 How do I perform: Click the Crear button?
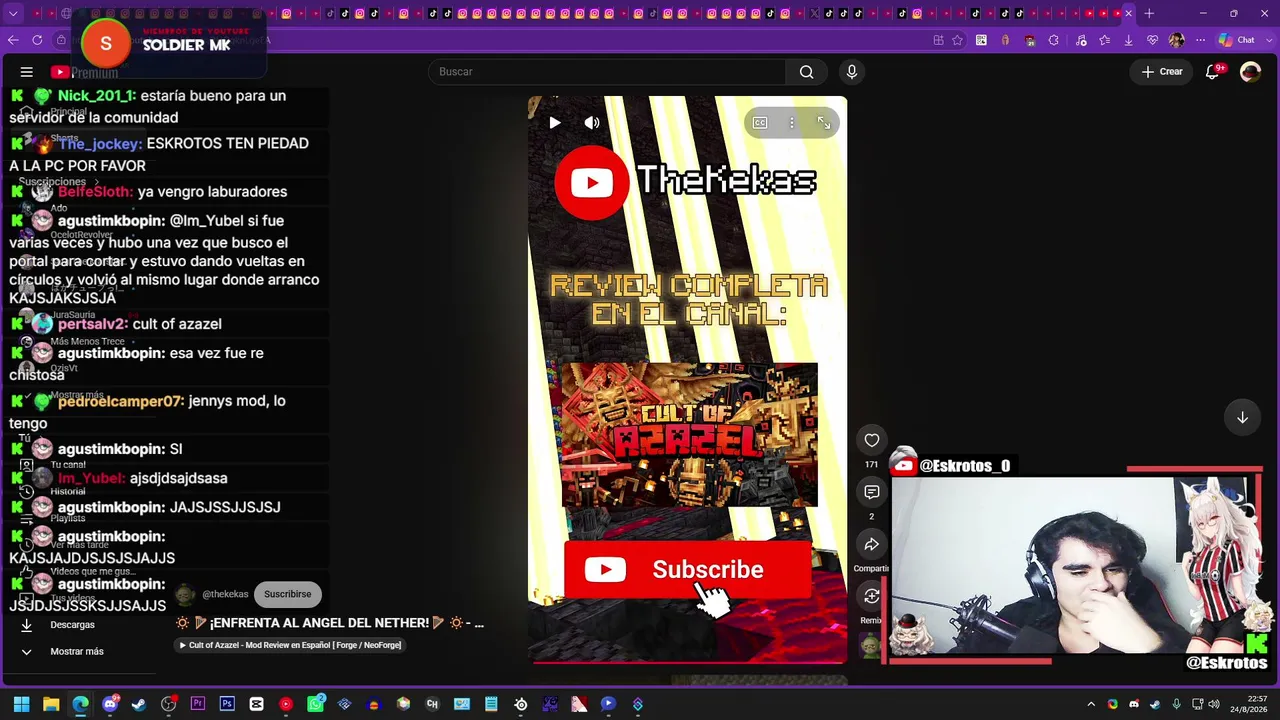coord(1162,72)
